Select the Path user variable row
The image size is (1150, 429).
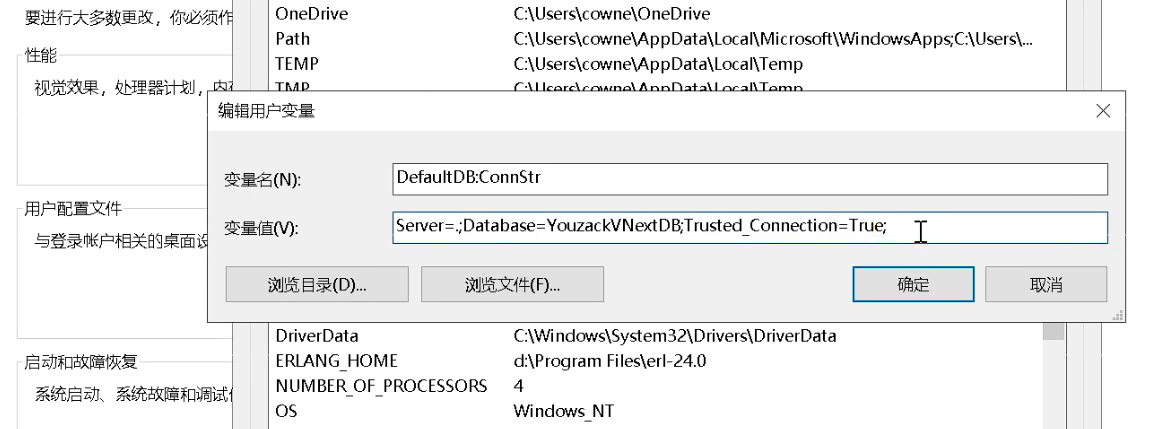pos(657,38)
